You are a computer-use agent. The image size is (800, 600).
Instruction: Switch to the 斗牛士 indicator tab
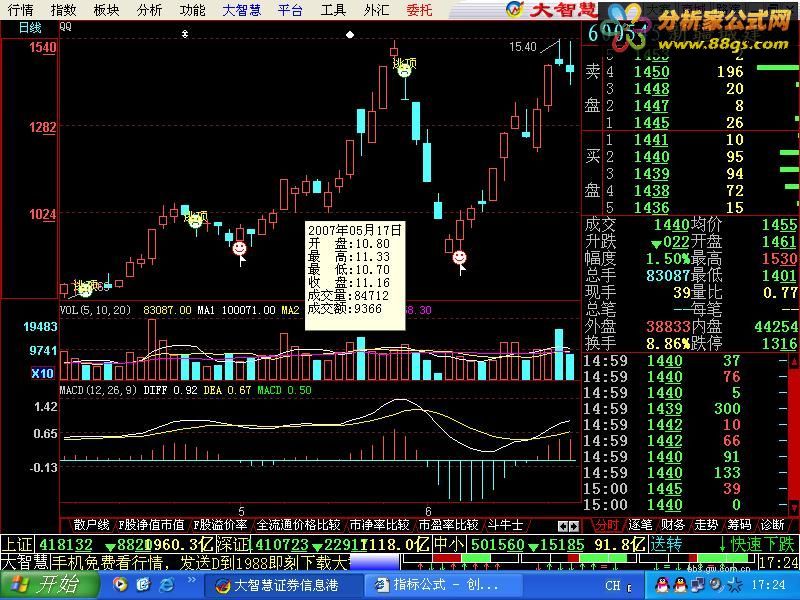(x=505, y=524)
